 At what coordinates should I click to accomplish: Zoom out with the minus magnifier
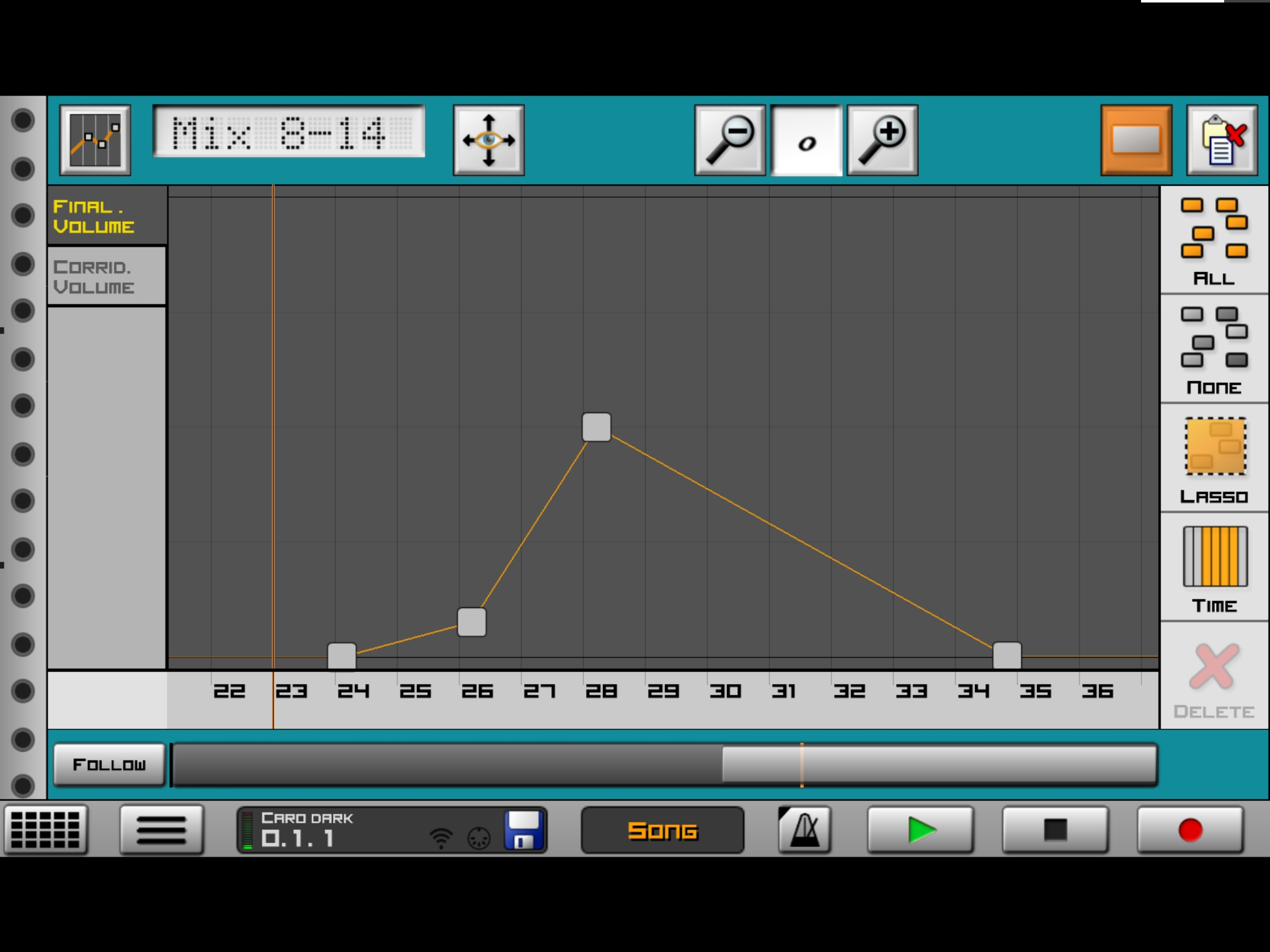(x=729, y=140)
